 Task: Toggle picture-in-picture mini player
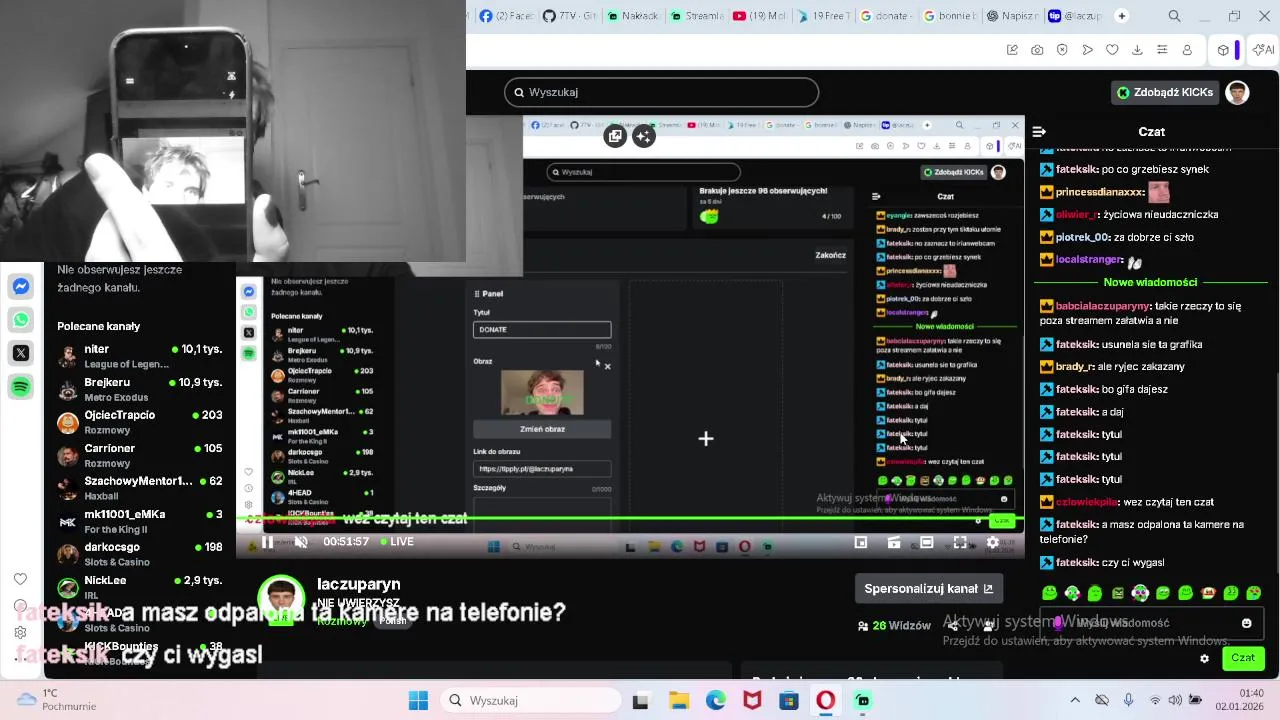point(861,542)
